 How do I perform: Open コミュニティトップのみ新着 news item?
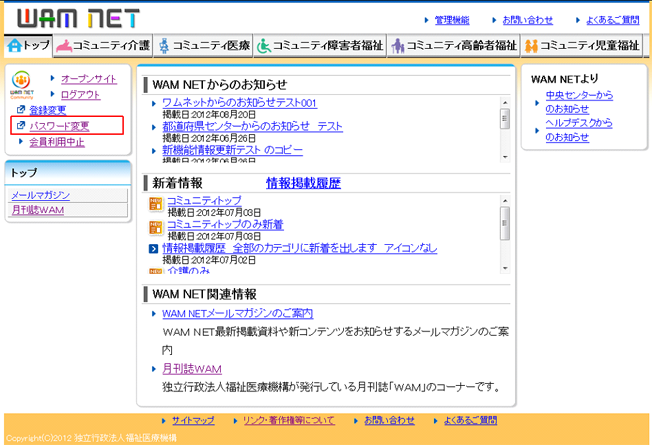pyautogui.click(x=225, y=225)
